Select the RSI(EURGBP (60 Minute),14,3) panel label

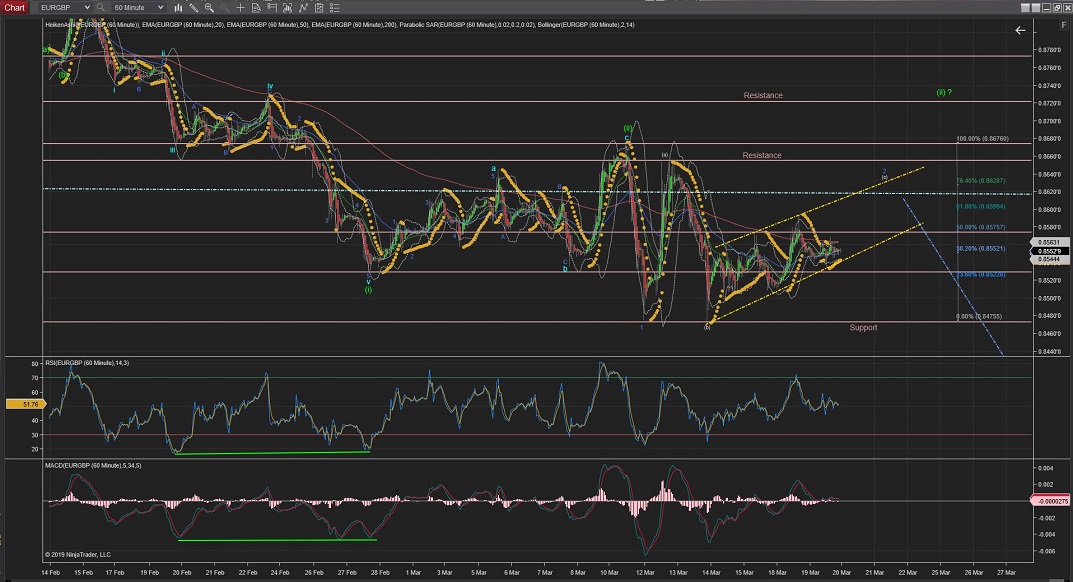click(87, 363)
